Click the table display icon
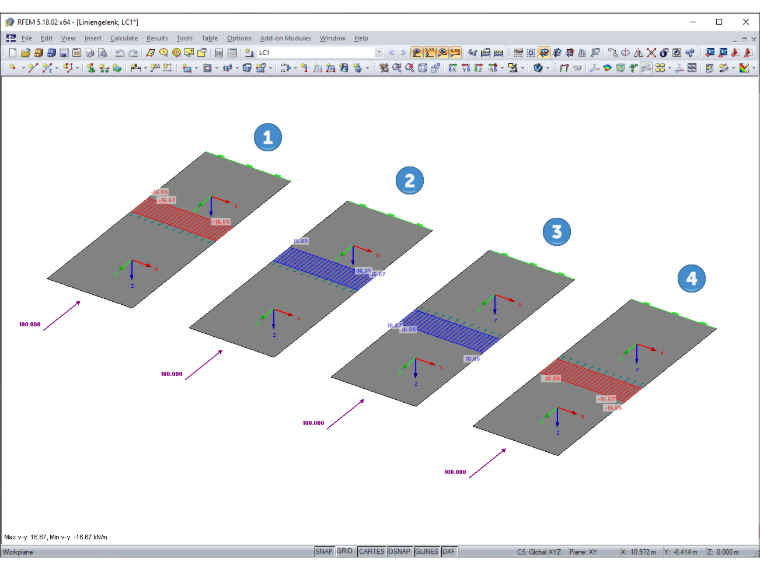The width and height of the screenshot is (760, 570). coord(232,52)
